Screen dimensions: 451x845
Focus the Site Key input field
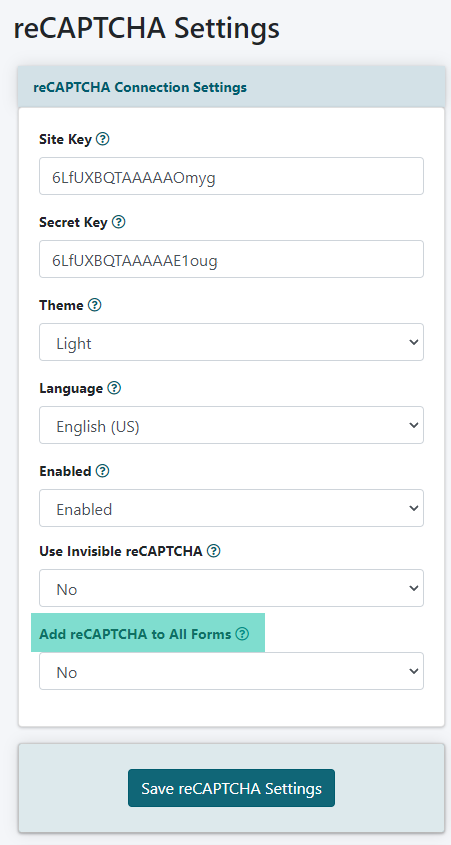(x=231, y=176)
